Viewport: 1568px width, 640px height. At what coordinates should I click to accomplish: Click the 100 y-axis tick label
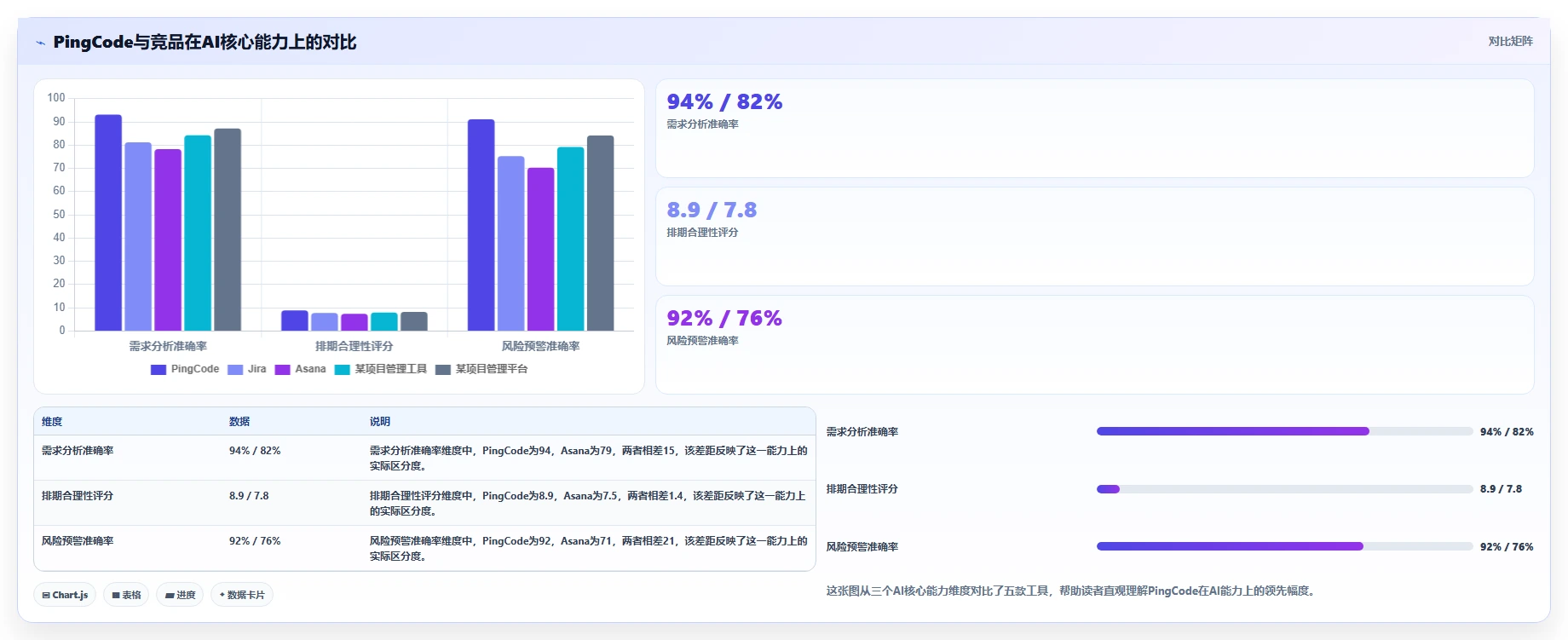point(56,98)
